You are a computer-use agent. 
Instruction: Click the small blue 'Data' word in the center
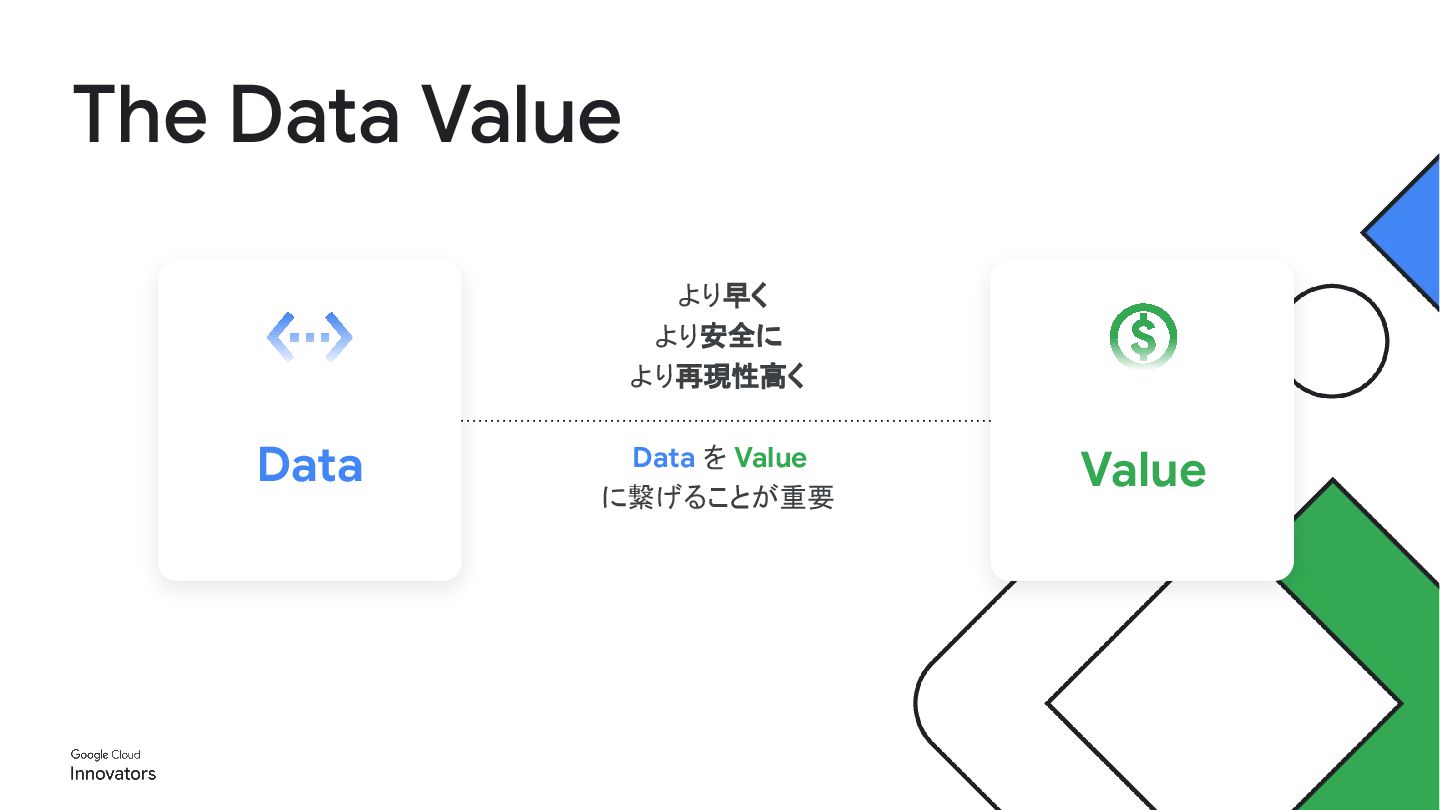coord(663,458)
